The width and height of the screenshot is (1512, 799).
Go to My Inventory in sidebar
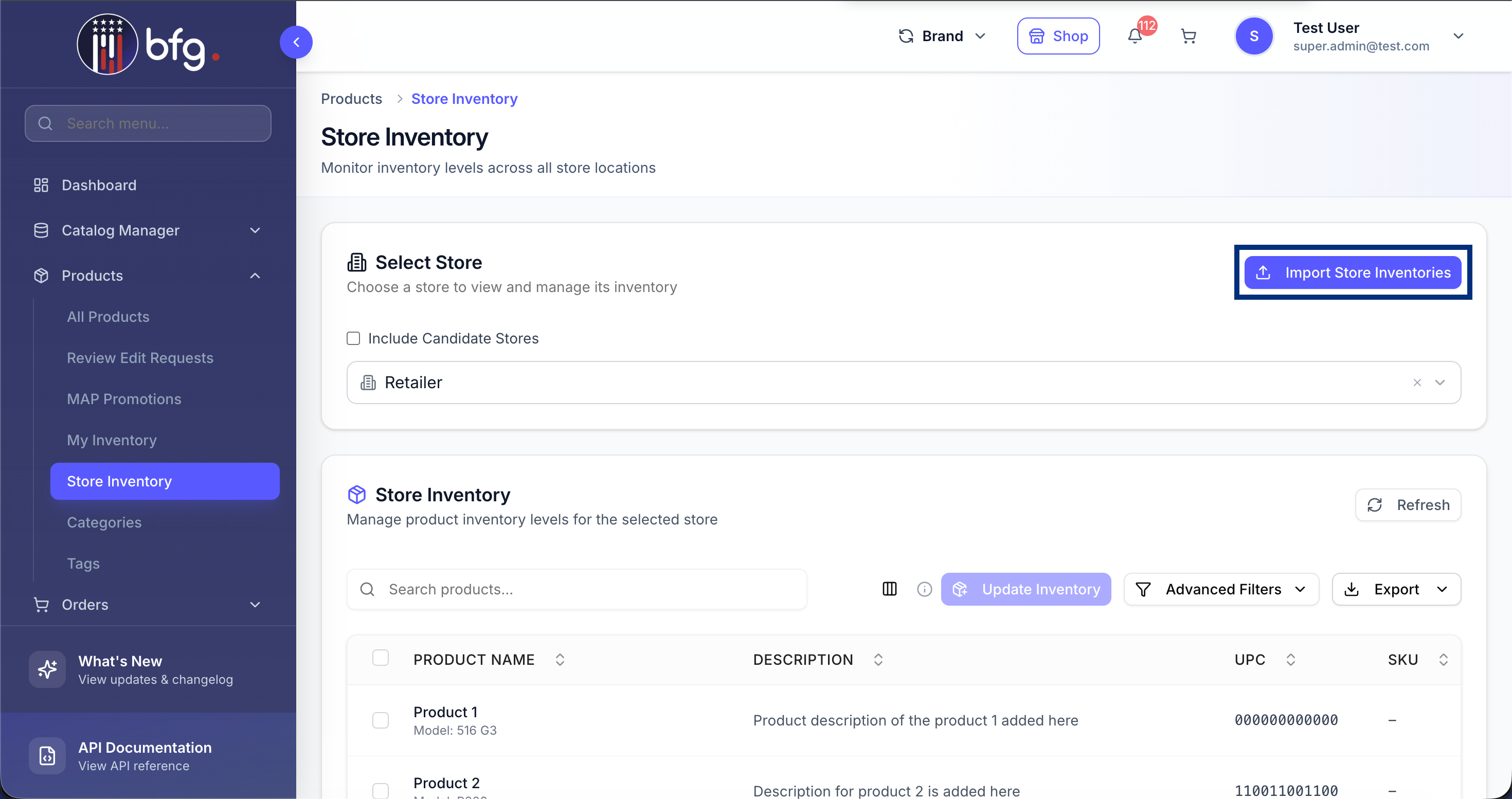click(x=112, y=440)
